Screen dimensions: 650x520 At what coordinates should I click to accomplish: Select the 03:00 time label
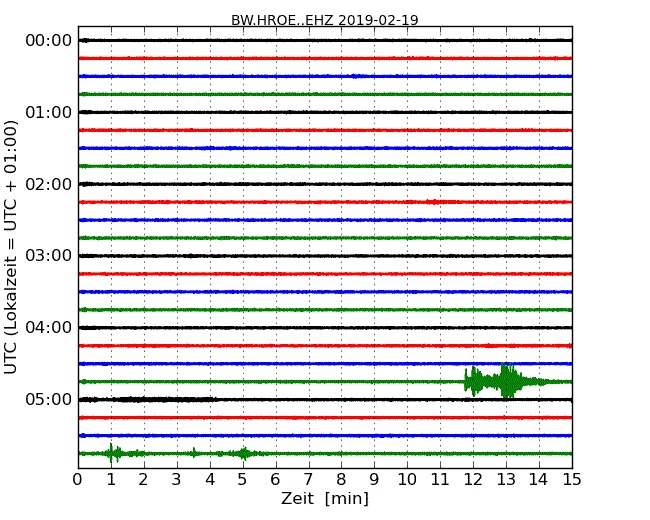click(x=49, y=256)
